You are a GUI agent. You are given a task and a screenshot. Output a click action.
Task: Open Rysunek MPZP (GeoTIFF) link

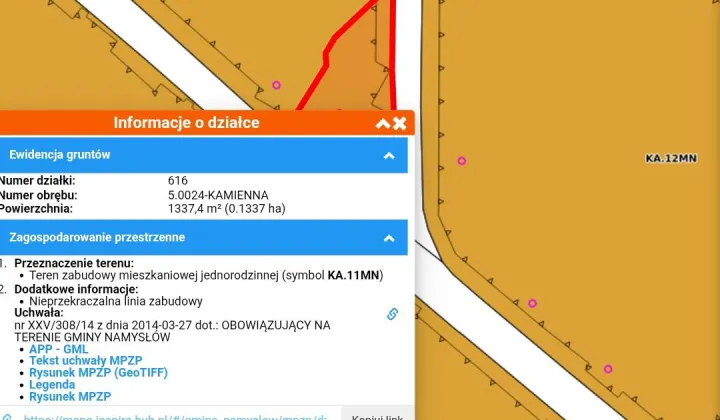(99, 373)
